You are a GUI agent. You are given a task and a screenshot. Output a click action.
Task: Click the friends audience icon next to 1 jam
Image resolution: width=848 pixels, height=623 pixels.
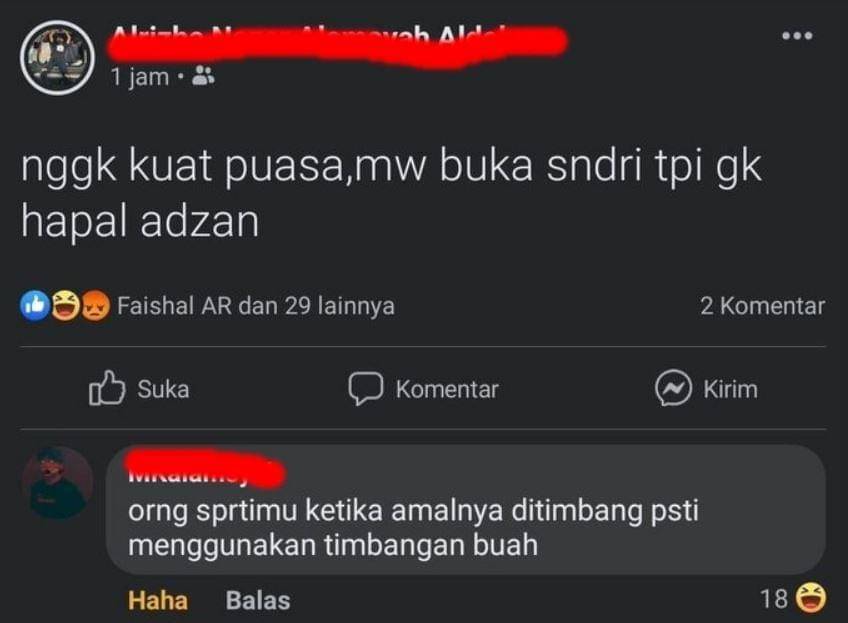(x=203, y=76)
